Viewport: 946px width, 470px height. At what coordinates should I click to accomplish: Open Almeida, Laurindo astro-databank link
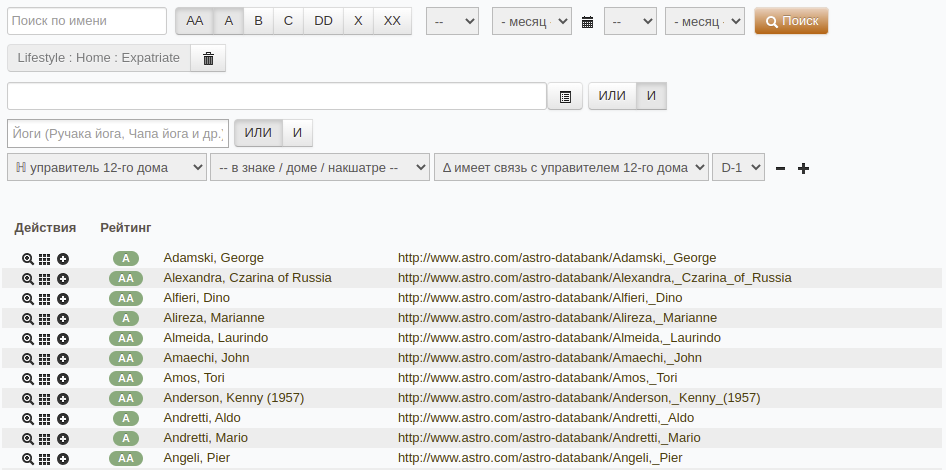[559, 337]
